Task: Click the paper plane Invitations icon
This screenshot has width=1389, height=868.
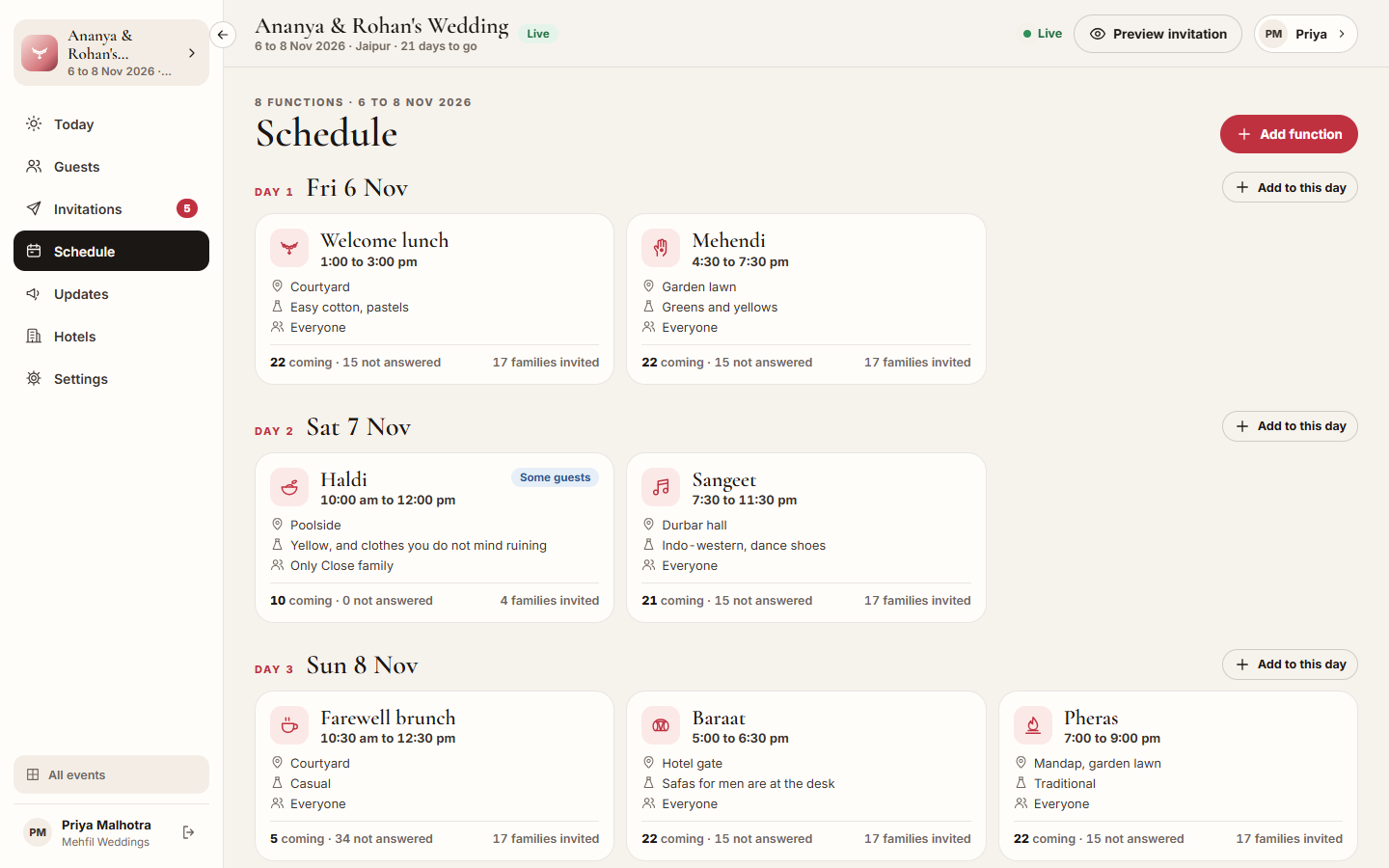Action: point(34,208)
